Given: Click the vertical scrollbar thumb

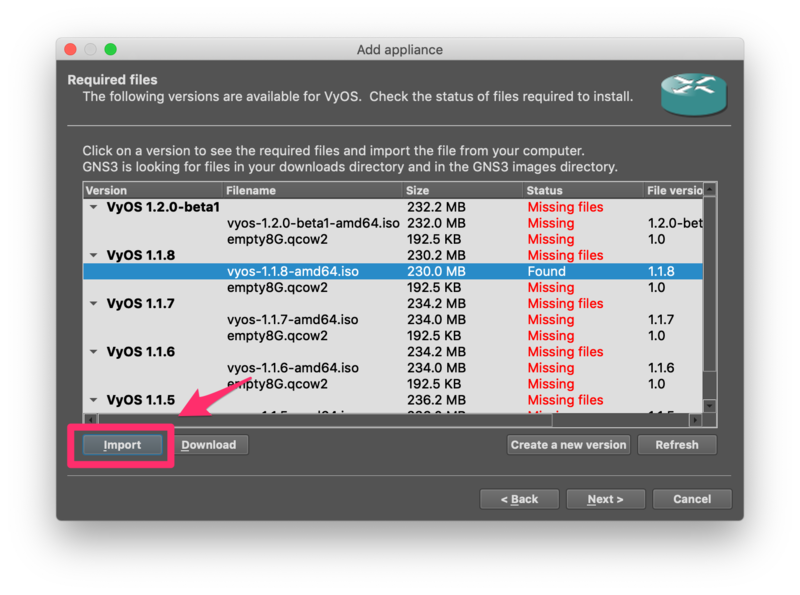Looking at the screenshot, I should pyautogui.click(x=710, y=284).
